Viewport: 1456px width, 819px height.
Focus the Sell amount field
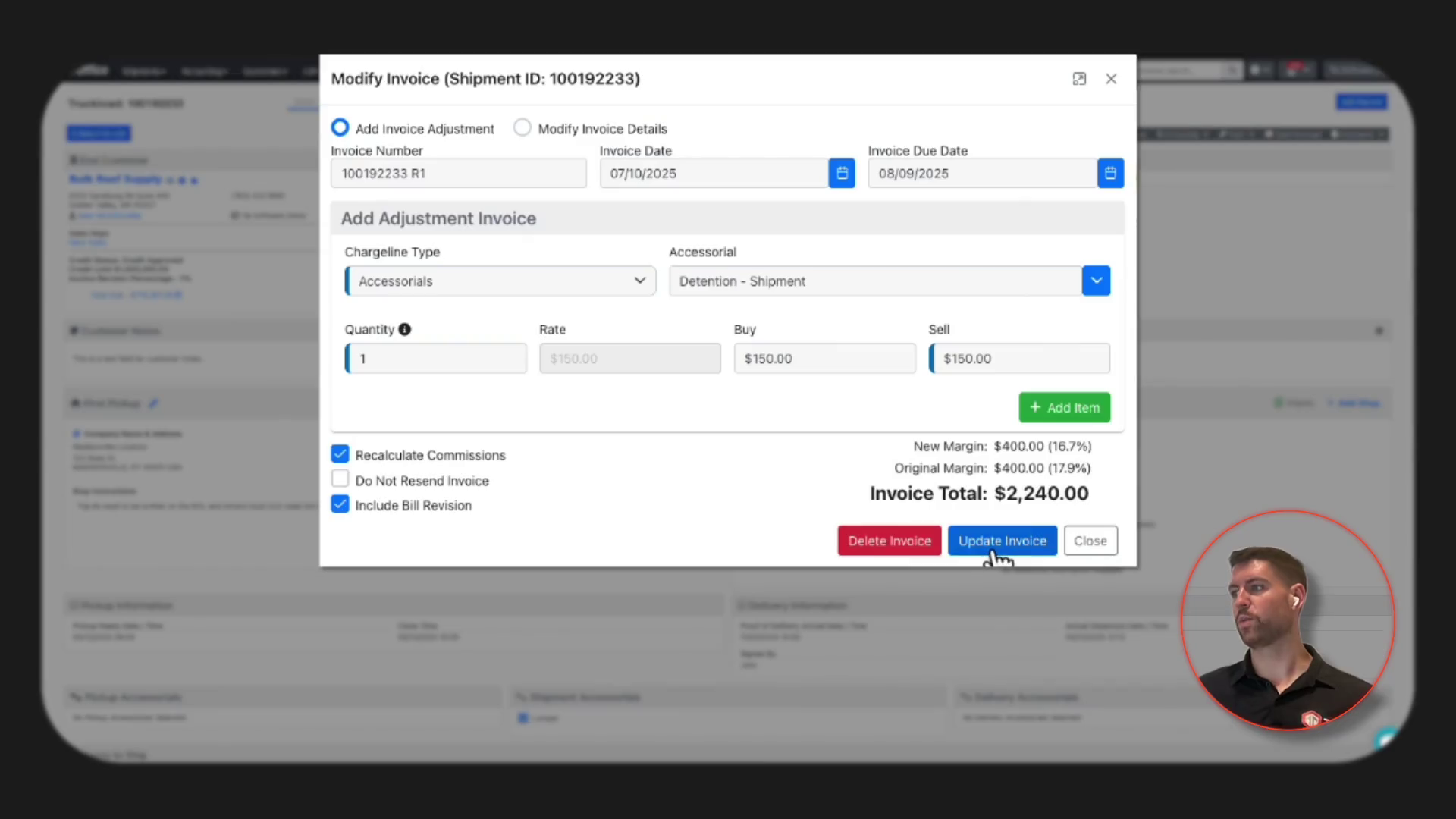(1020, 359)
